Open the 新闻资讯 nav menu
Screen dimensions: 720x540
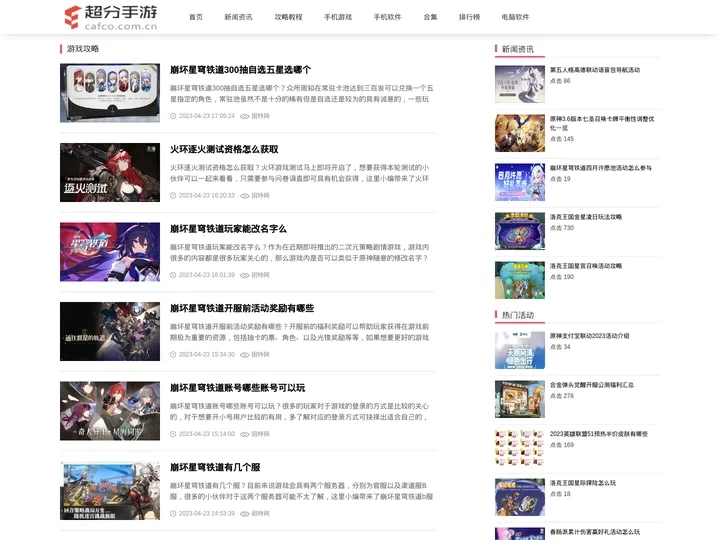(238, 17)
